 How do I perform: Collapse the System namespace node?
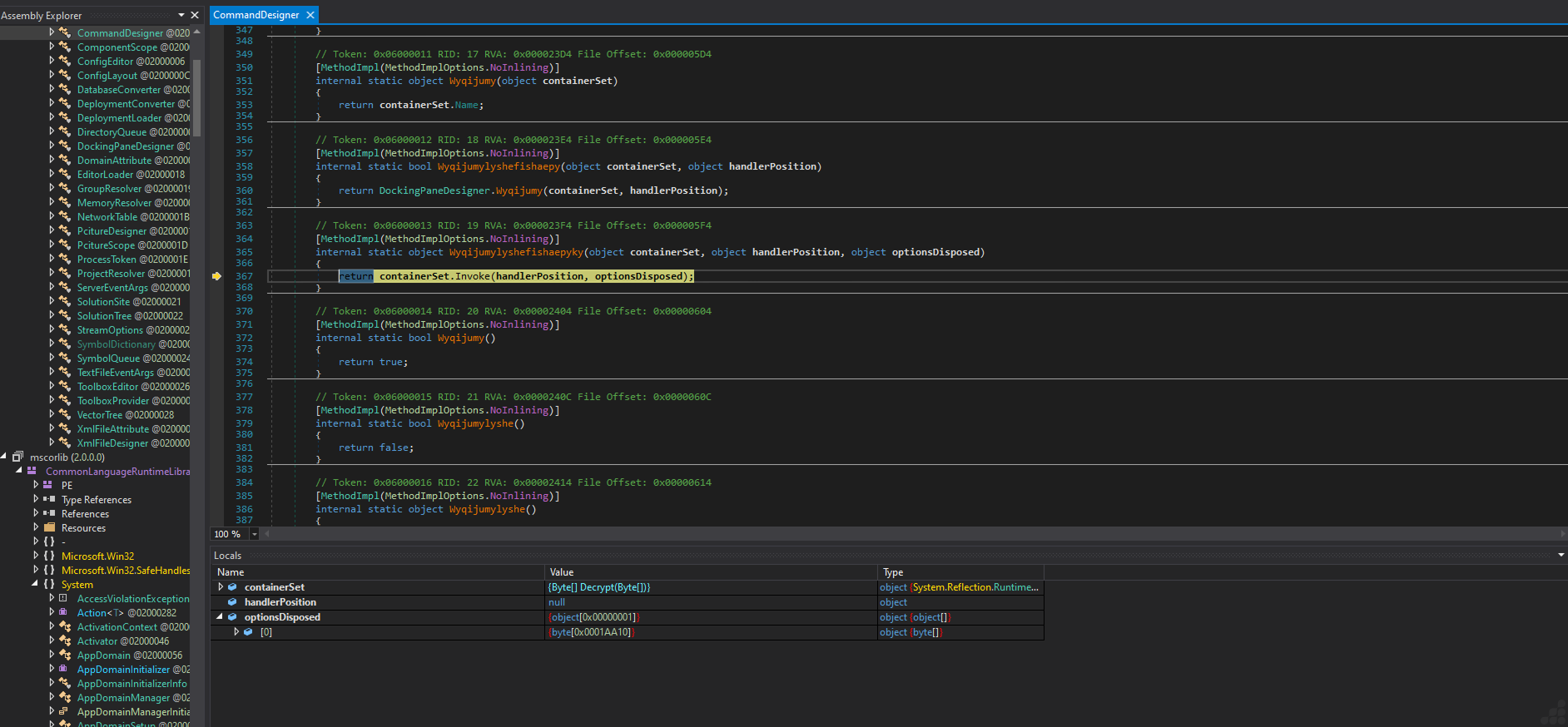click(x=35, y=585)
